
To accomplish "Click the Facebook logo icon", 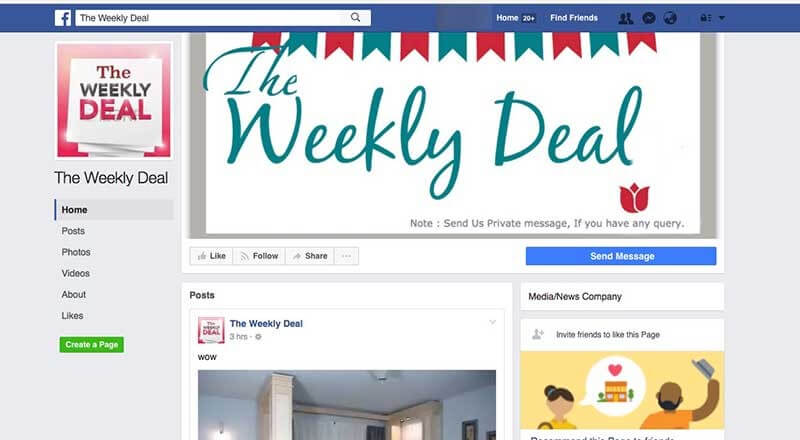I will pyautogui.click(x=63, y=18).
